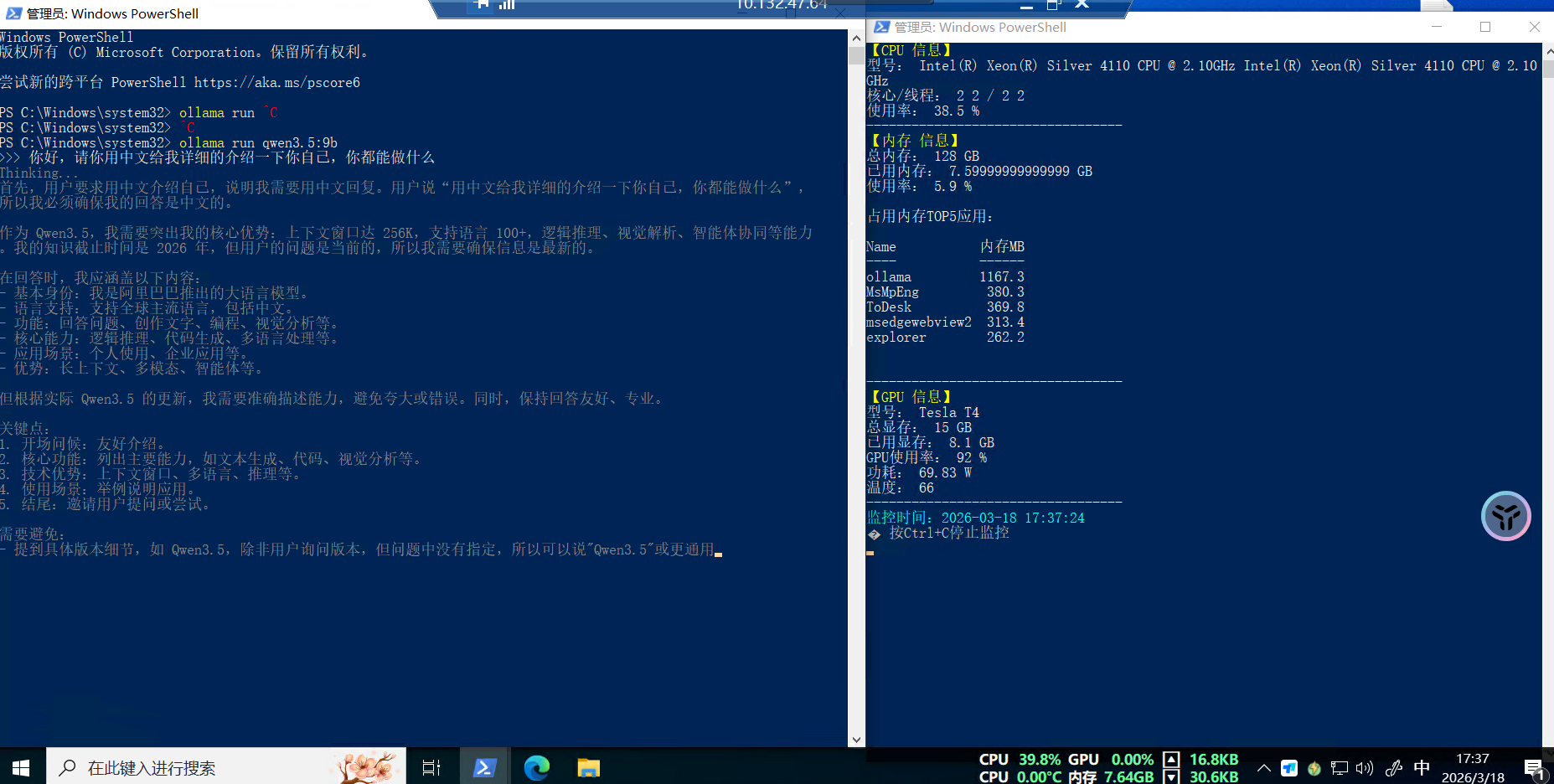
Task: Click the 【内存 信息】 heading
Action: [913, 141]
